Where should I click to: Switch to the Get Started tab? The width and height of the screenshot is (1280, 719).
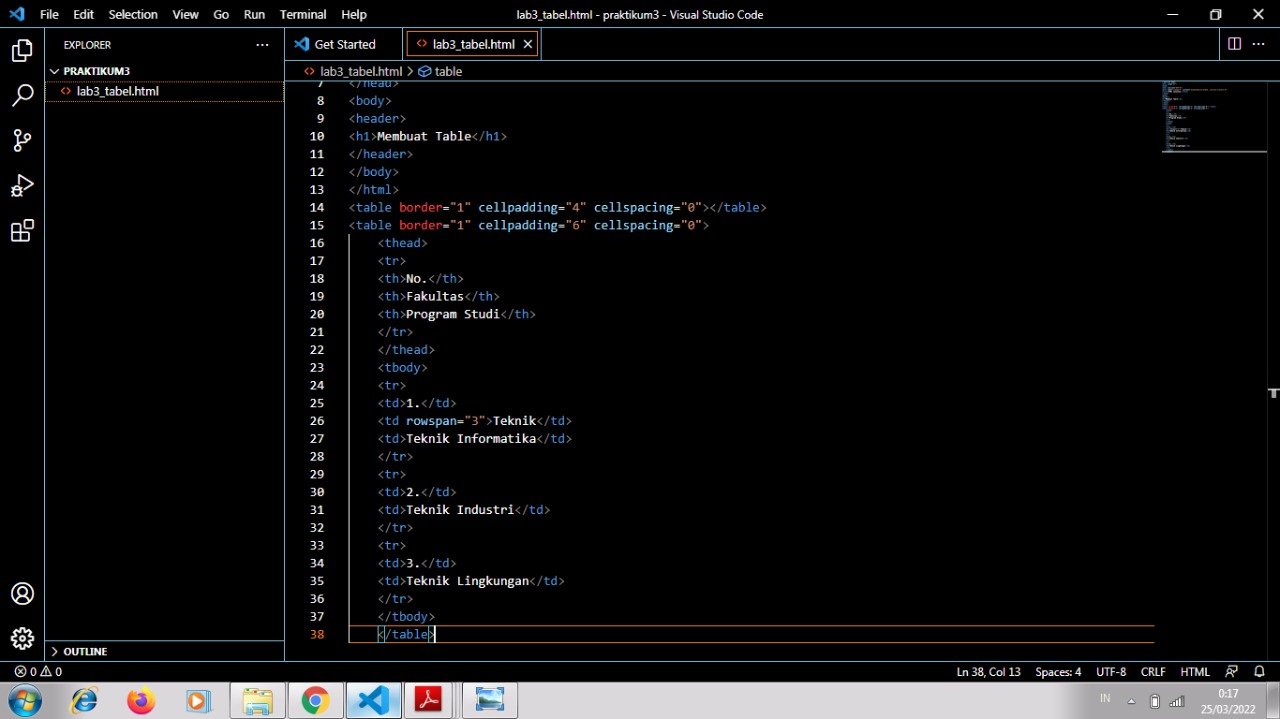click(345, 44)
